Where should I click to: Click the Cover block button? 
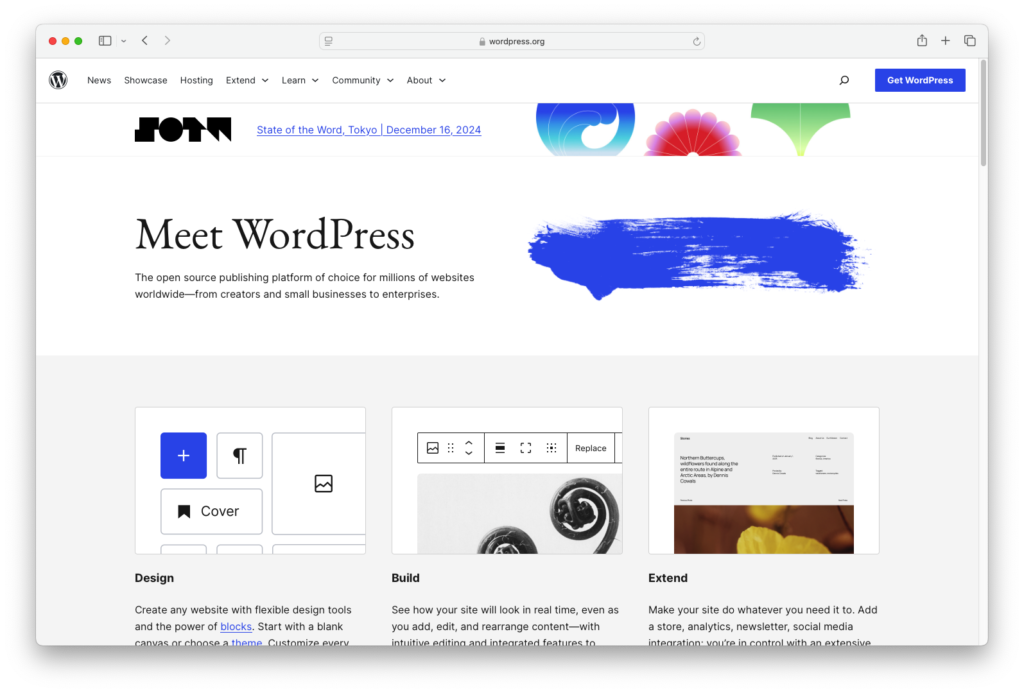tap(211, 511)
